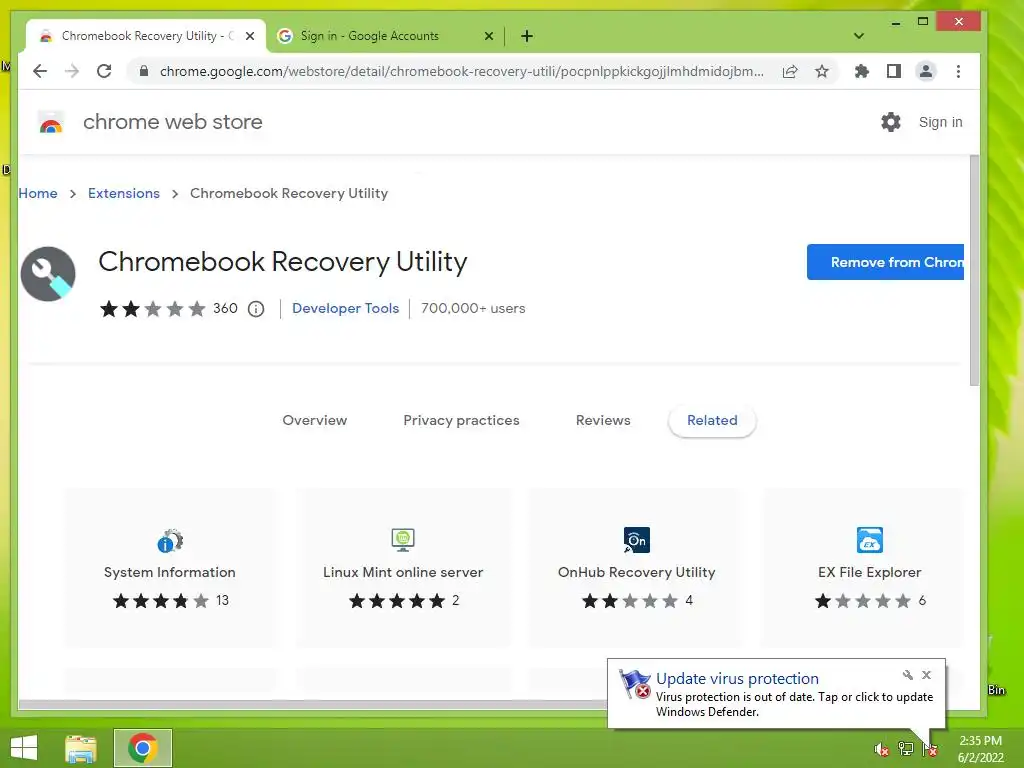1024x768 pixels.
Task: Open notification options wrench icon
Action: (x=908, y=675)
